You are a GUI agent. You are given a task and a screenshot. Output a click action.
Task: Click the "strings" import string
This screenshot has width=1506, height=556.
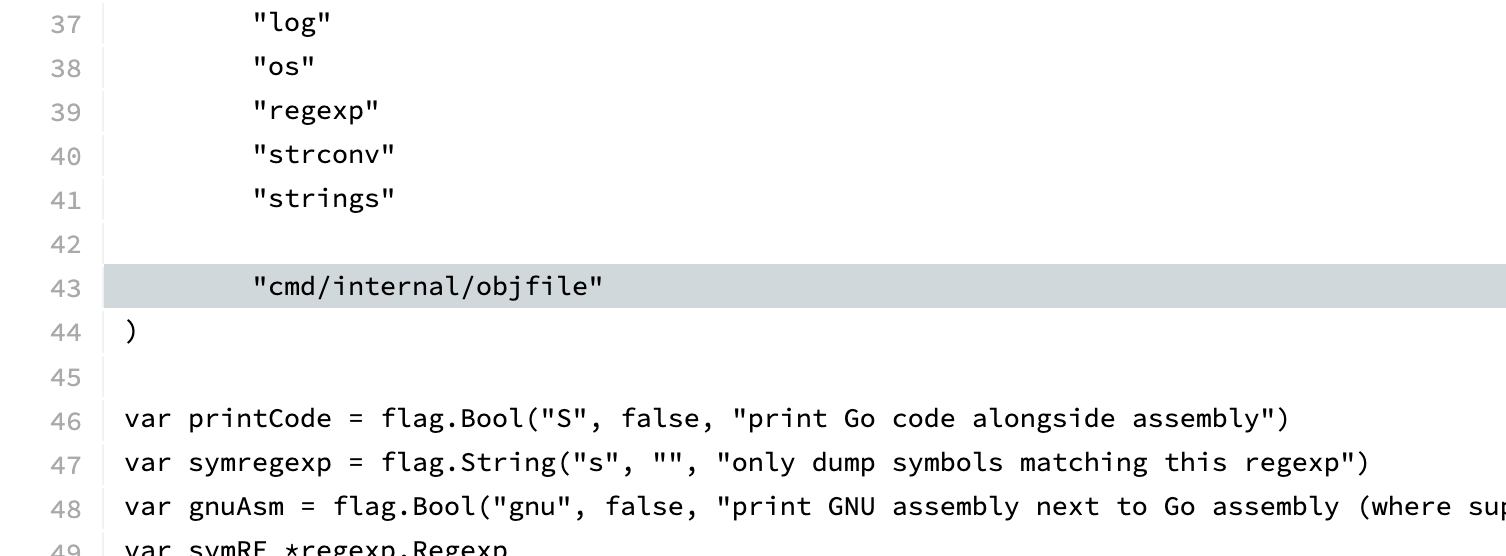[x=324, y=200]
